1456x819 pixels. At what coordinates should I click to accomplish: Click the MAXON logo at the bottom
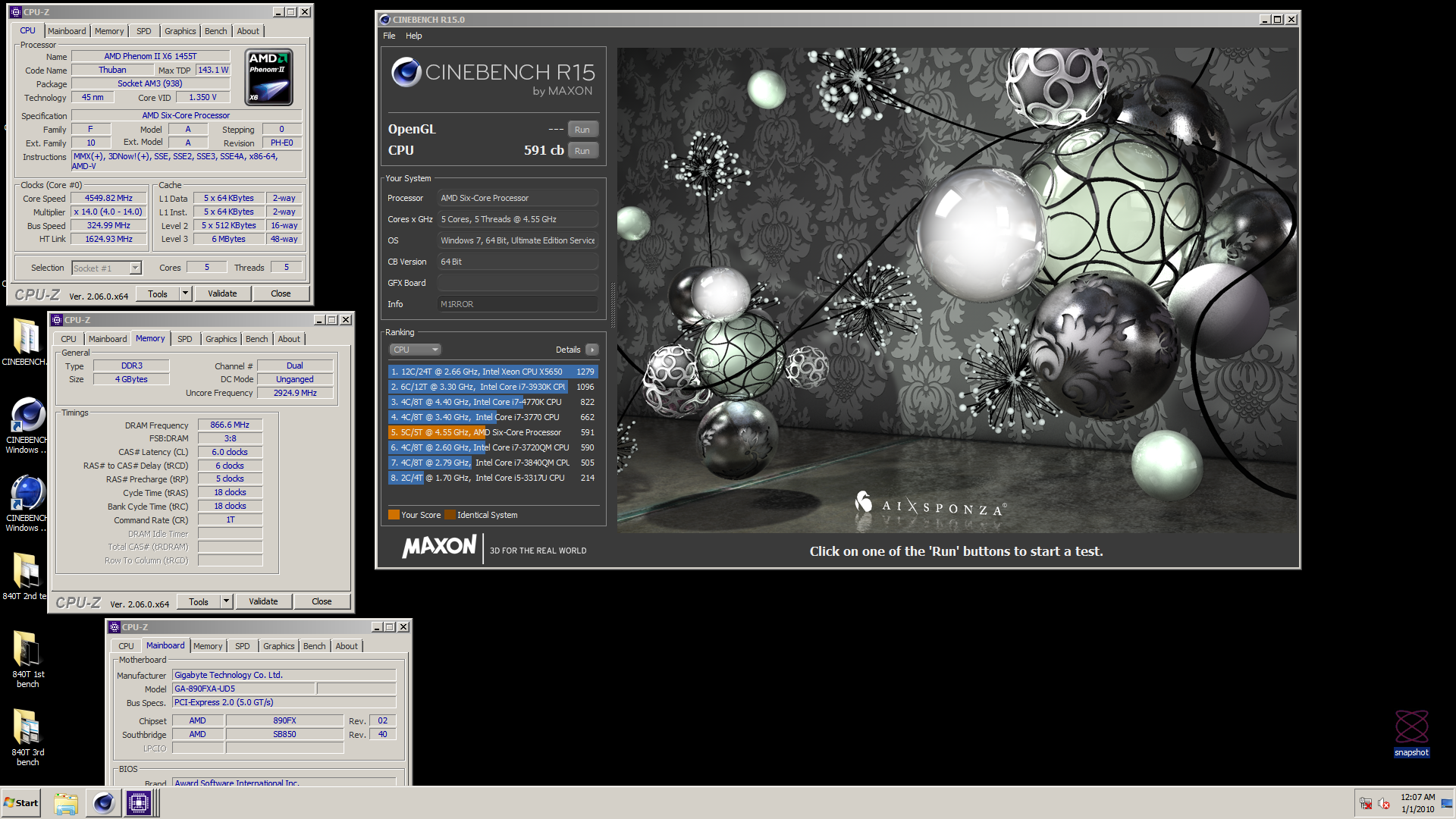point(440,548)
